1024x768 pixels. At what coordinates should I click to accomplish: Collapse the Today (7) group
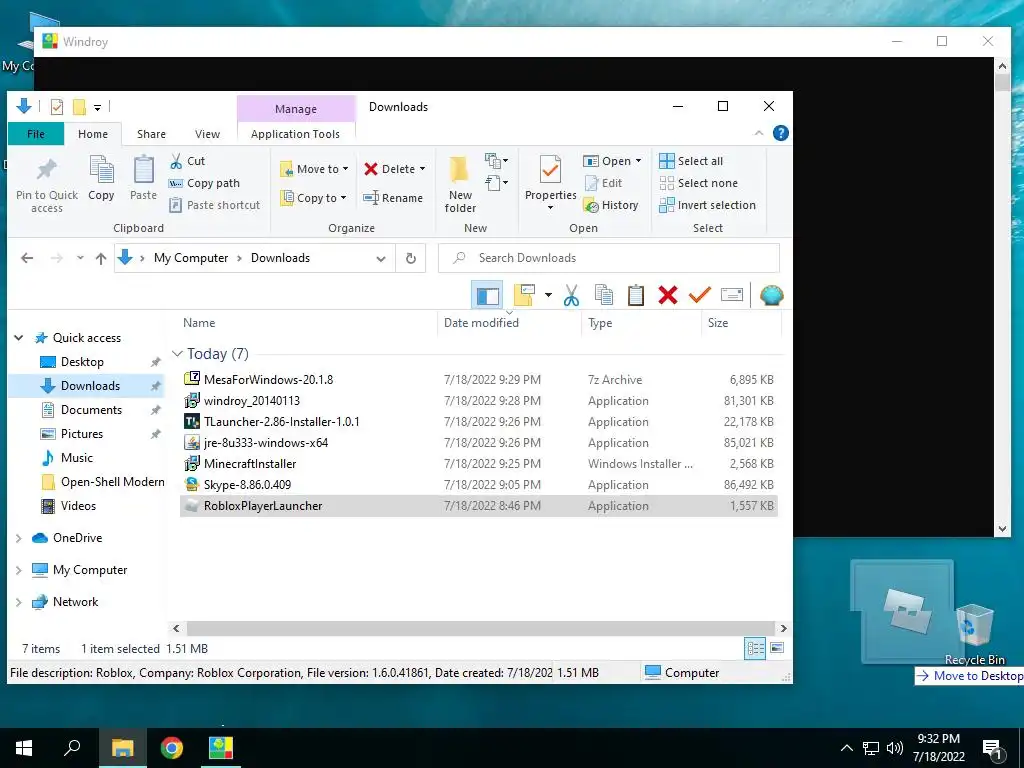tap(176, 354)
